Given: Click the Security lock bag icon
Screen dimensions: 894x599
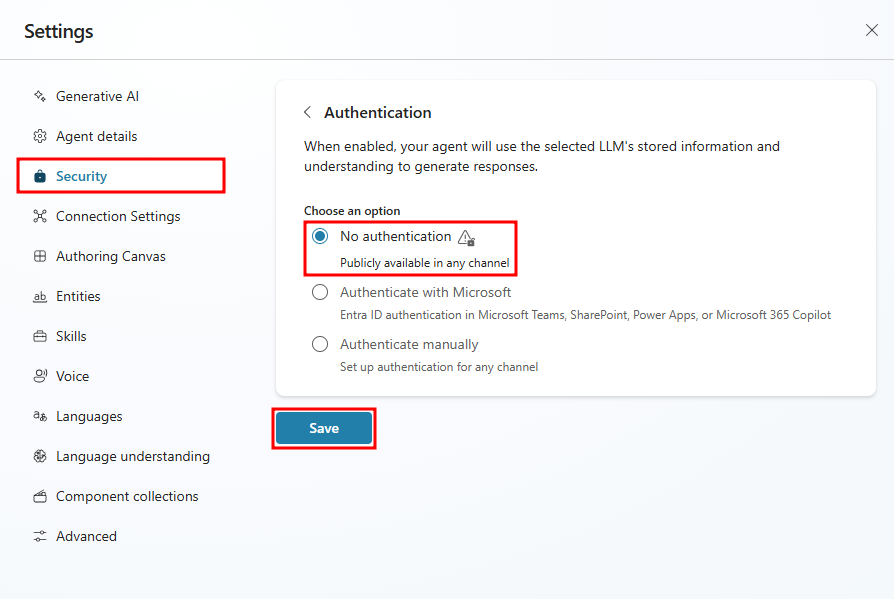Looking at the screenshot, I should tap(40, 176).
